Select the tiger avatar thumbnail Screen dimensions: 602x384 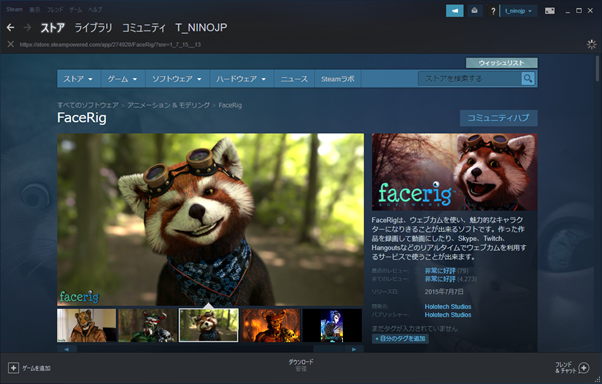(86, 325)
